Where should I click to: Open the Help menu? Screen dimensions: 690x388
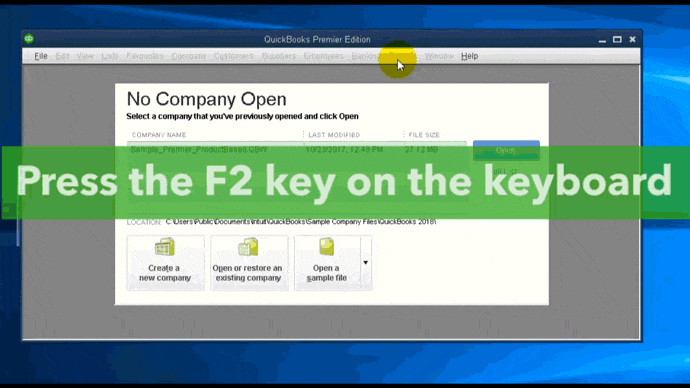click(470, 56)
